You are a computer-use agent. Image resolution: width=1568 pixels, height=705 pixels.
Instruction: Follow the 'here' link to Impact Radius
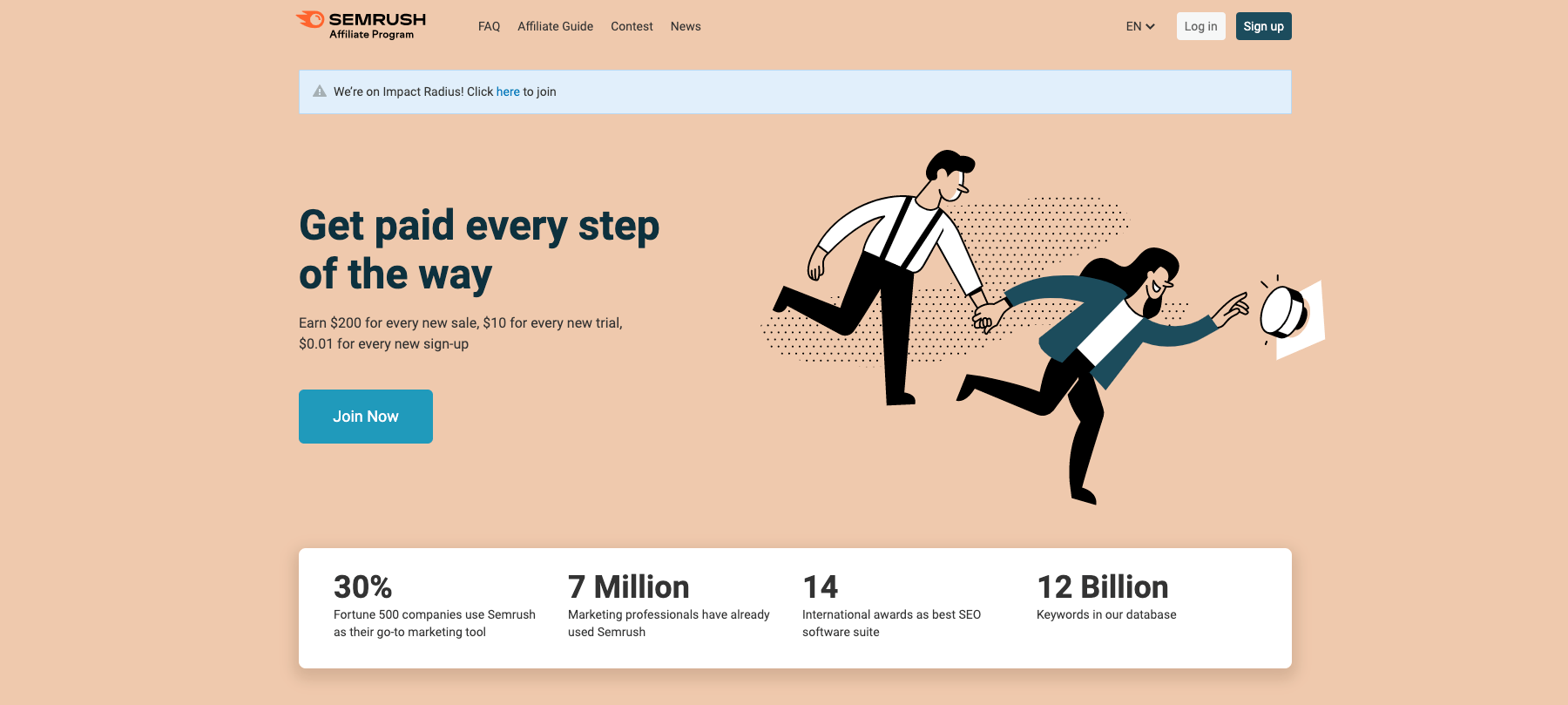click(508, 92)
